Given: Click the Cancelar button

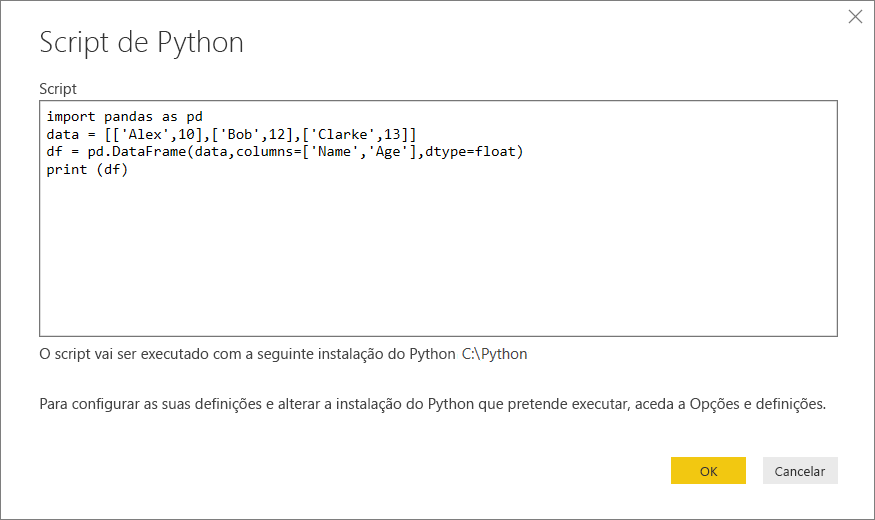Looking at the screenshot, I should 800,470.
